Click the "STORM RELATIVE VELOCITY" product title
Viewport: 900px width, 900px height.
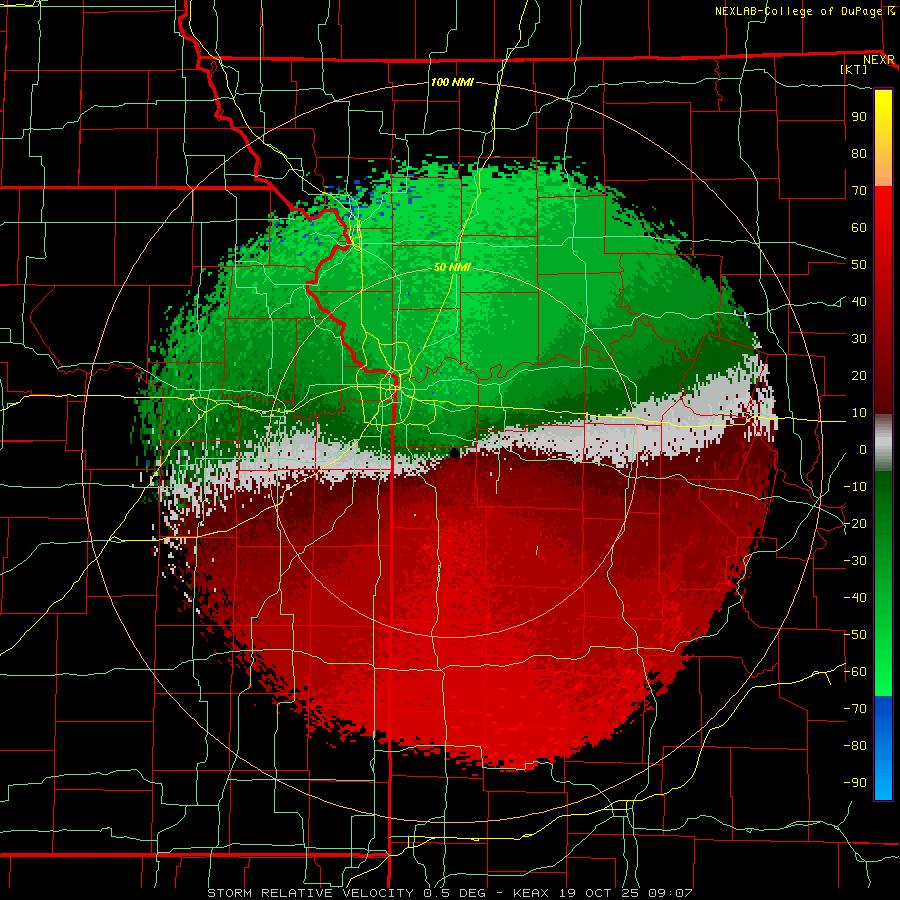coord(310,893)
